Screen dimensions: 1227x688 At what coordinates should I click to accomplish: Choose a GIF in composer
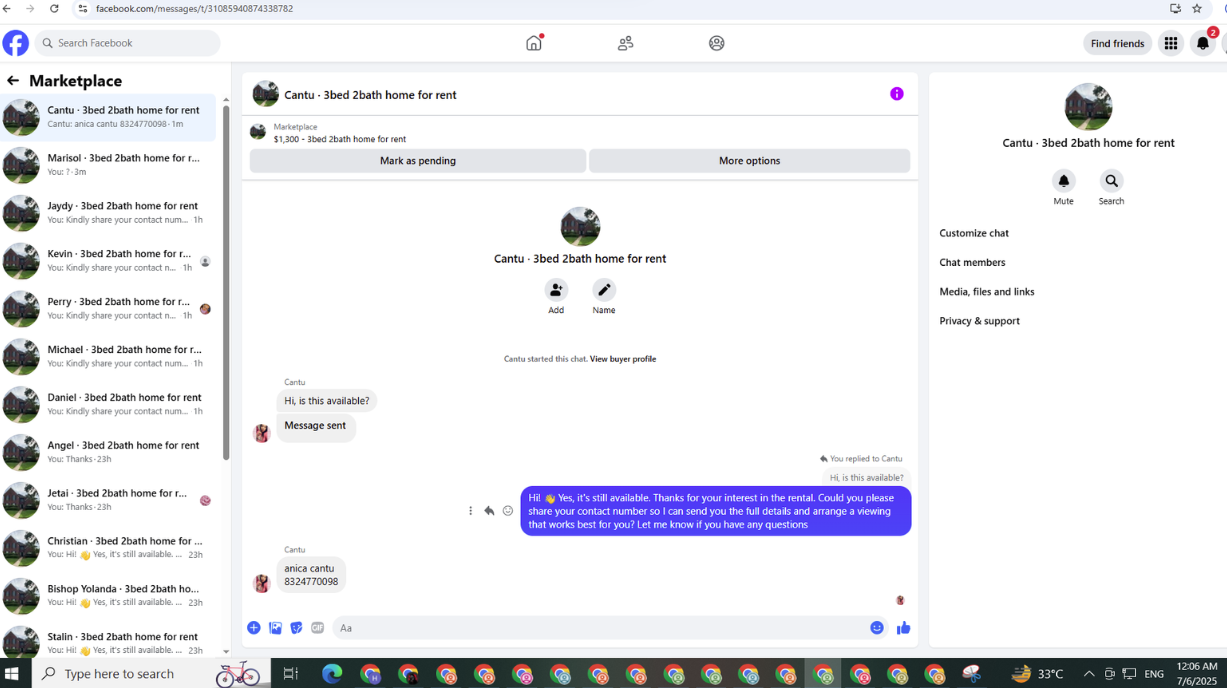pyautogui.click(x=317, y=628)
